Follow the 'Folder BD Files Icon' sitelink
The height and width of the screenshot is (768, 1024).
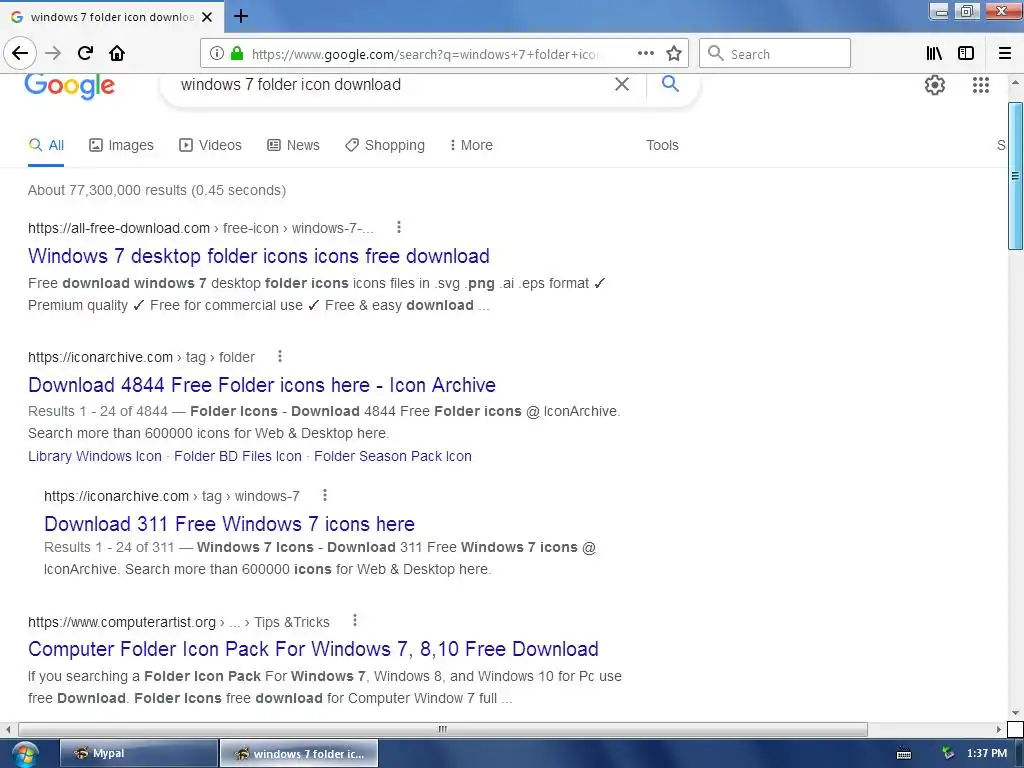pyautogui.click(x=238, y=456)
